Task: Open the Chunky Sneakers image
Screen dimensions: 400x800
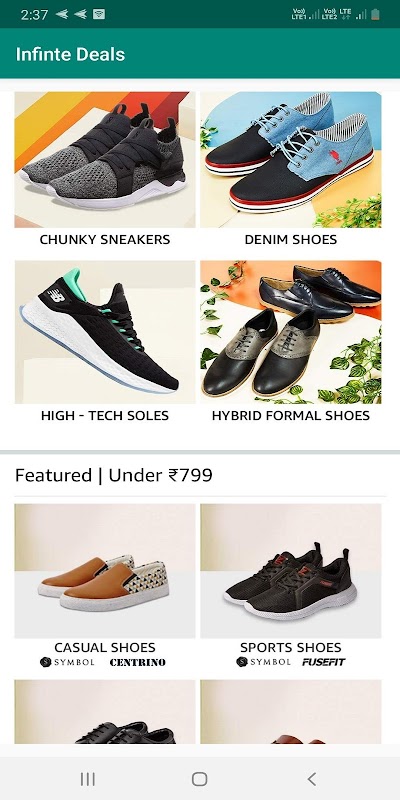Action: click(x=105, y=160)
